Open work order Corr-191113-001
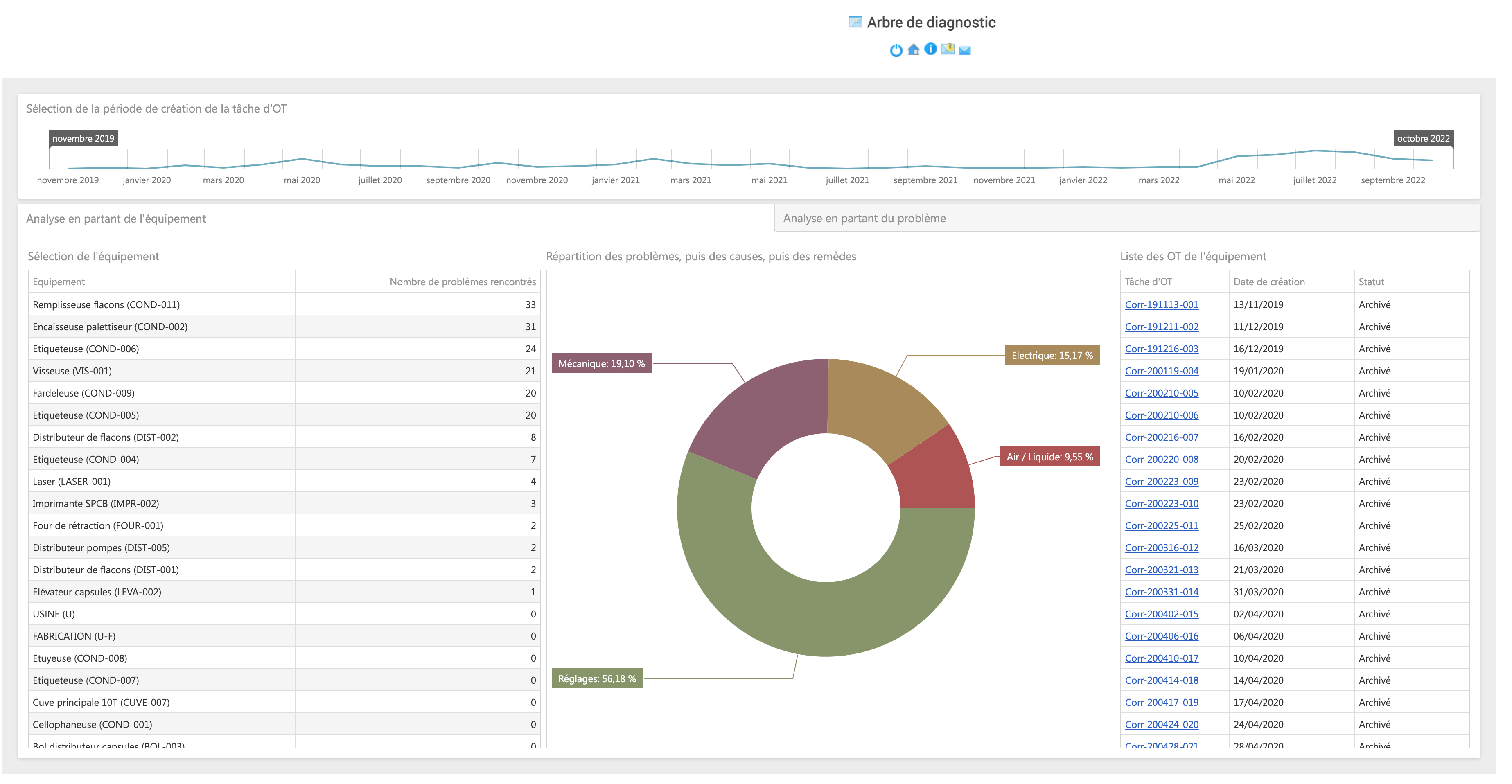Image resolution: width=1512 pixels, height=784 pixels. (1162, 304)
